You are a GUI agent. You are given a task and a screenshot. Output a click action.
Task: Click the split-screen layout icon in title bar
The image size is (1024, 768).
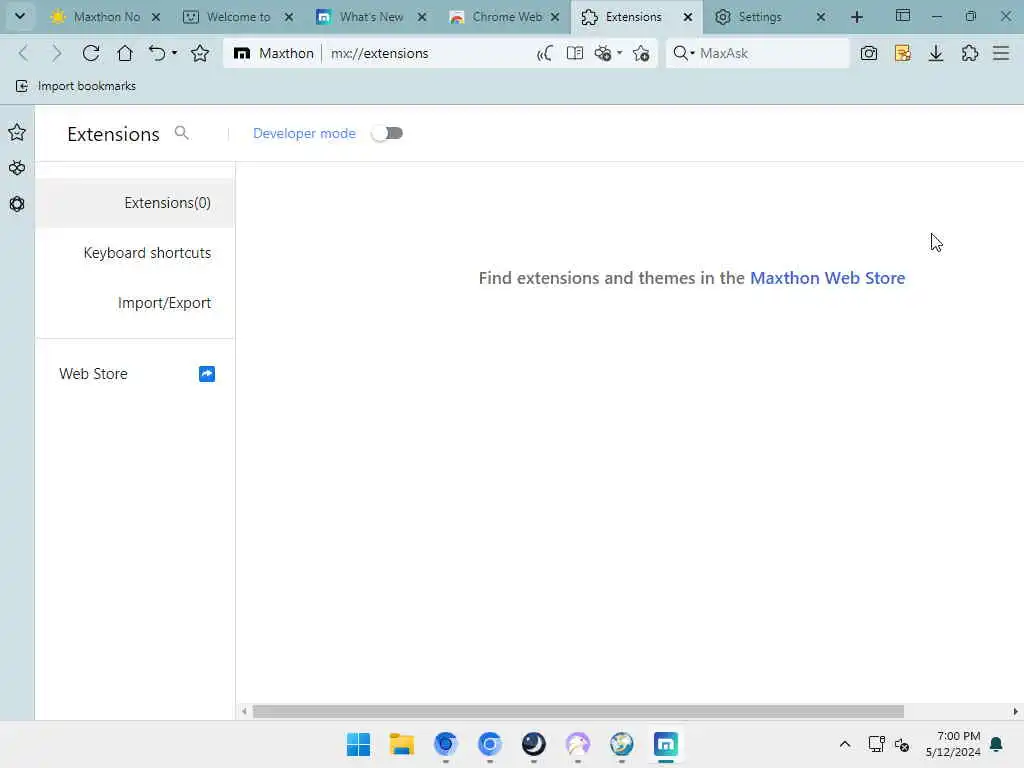click(x=903, y=16)
